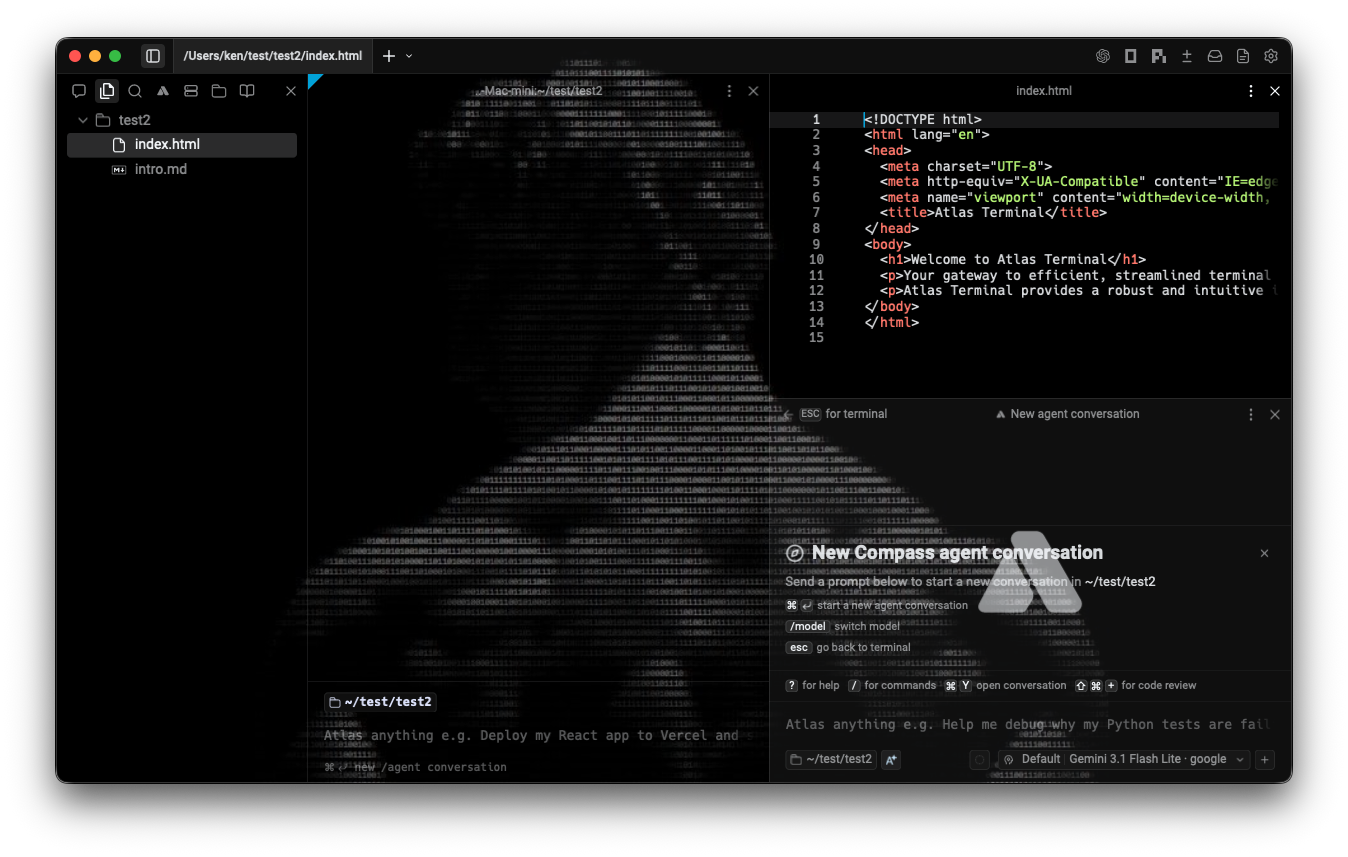Open the index.html editor pane three-dot menu
The height and width of the screenshot is (857, 1348).
point(1251,91)
